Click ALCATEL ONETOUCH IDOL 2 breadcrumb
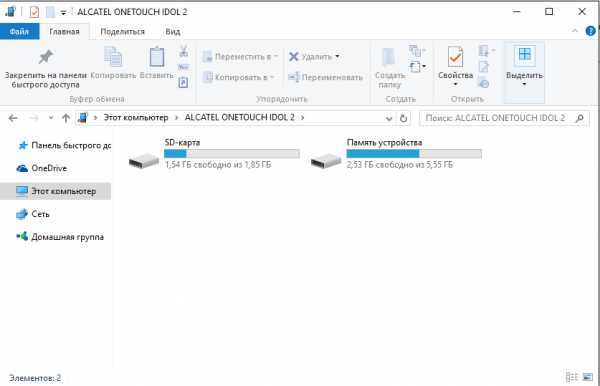 click(x=240, y=118)
